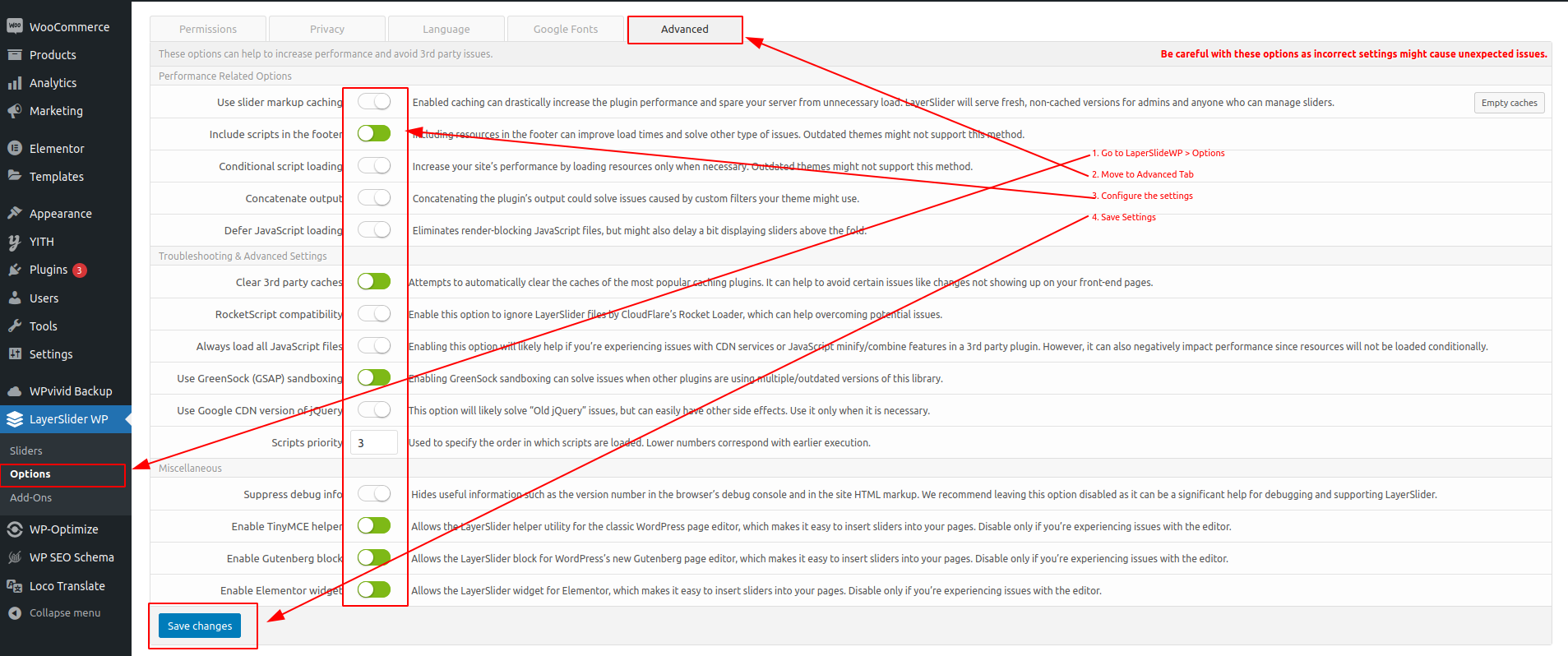Open Sliders submenu item
Screen dimensions: 1568x656
click(x=26, y=451)
